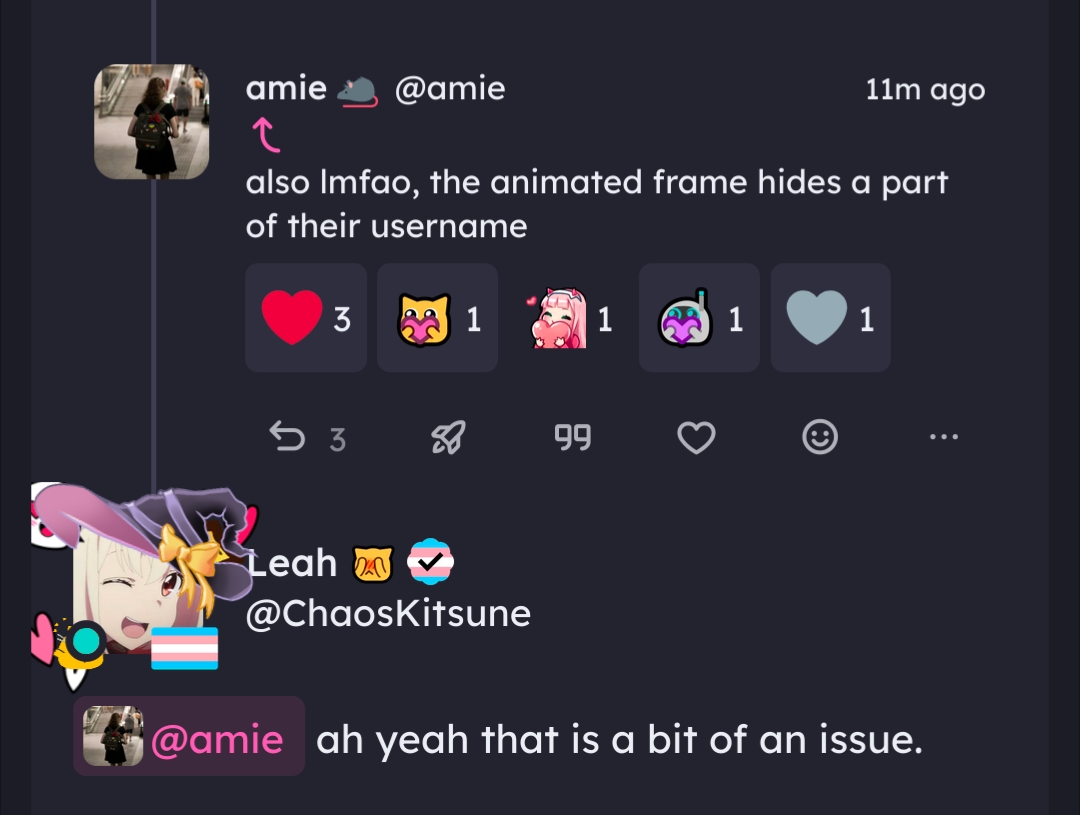Viewport: 1080px width, 815px height.
Task: Click the @amie handle in post header
Action: [450, 89]
